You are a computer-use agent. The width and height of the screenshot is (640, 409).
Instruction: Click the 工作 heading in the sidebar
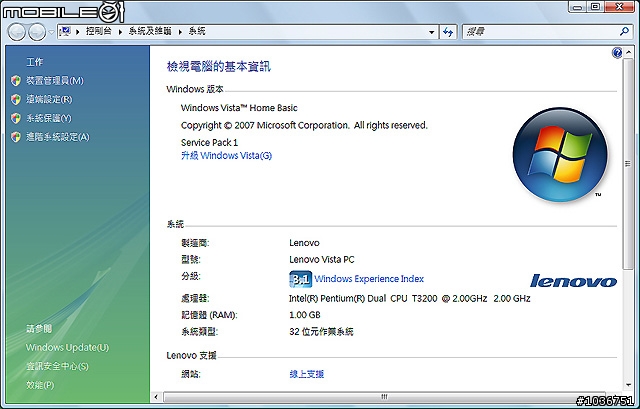pos(35,62)
